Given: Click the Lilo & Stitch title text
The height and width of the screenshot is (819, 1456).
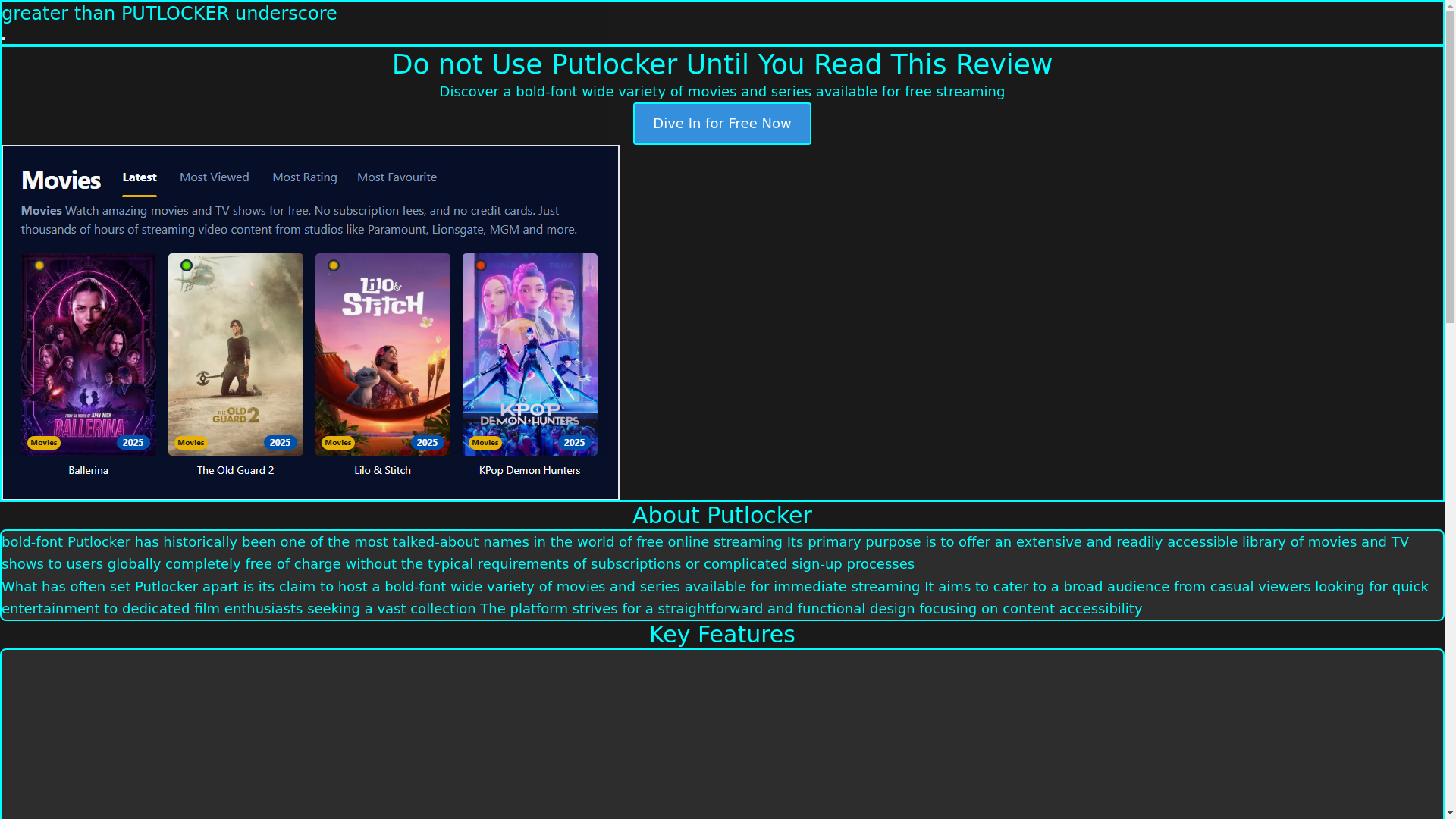Looking at the screenshot, I should tap(383, 470).
